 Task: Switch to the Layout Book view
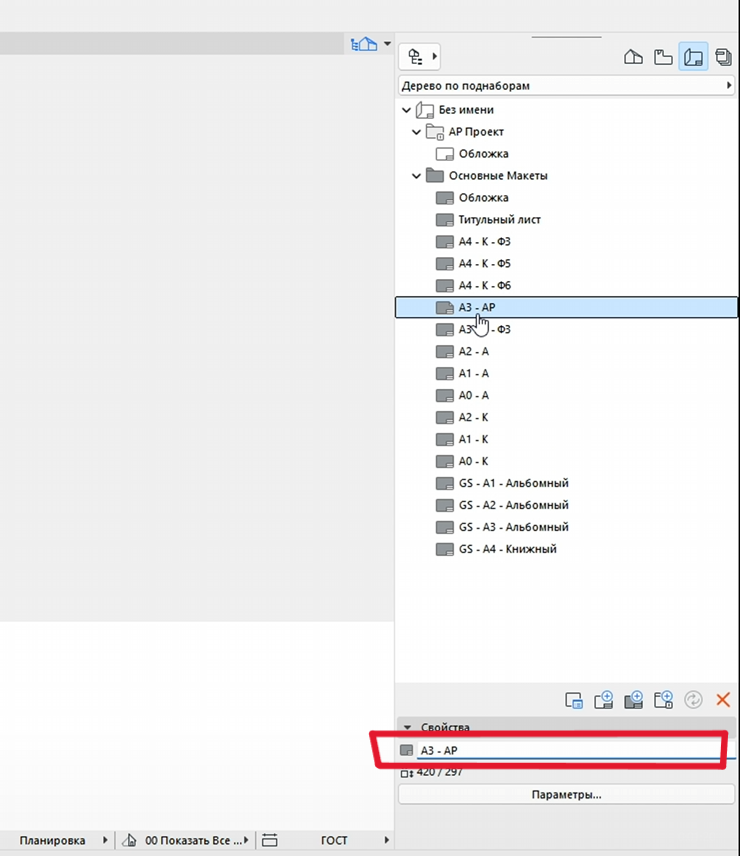coord(693,57)
